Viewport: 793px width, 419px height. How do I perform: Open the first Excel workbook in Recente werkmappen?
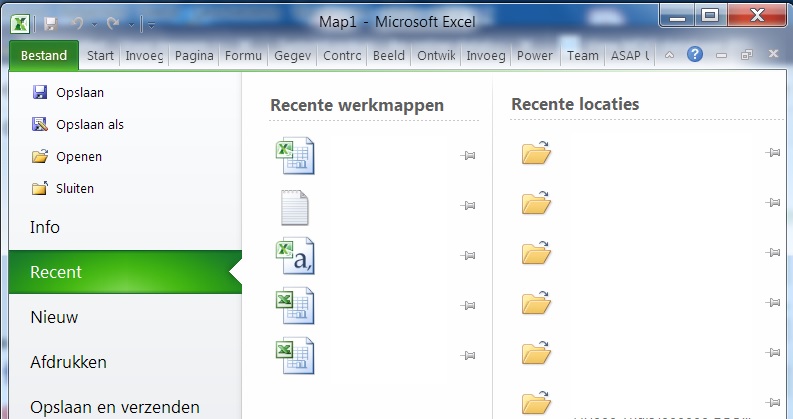(x=294, y=157)
